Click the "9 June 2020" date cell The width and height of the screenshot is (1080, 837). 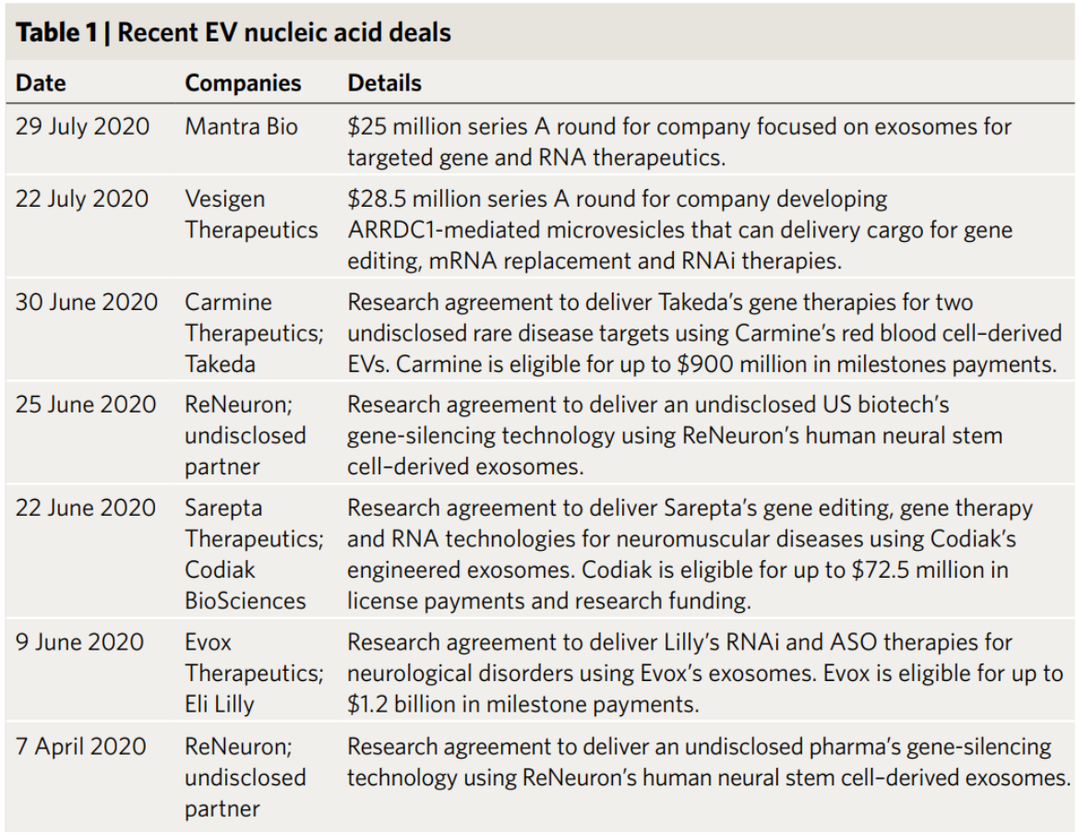79,642
